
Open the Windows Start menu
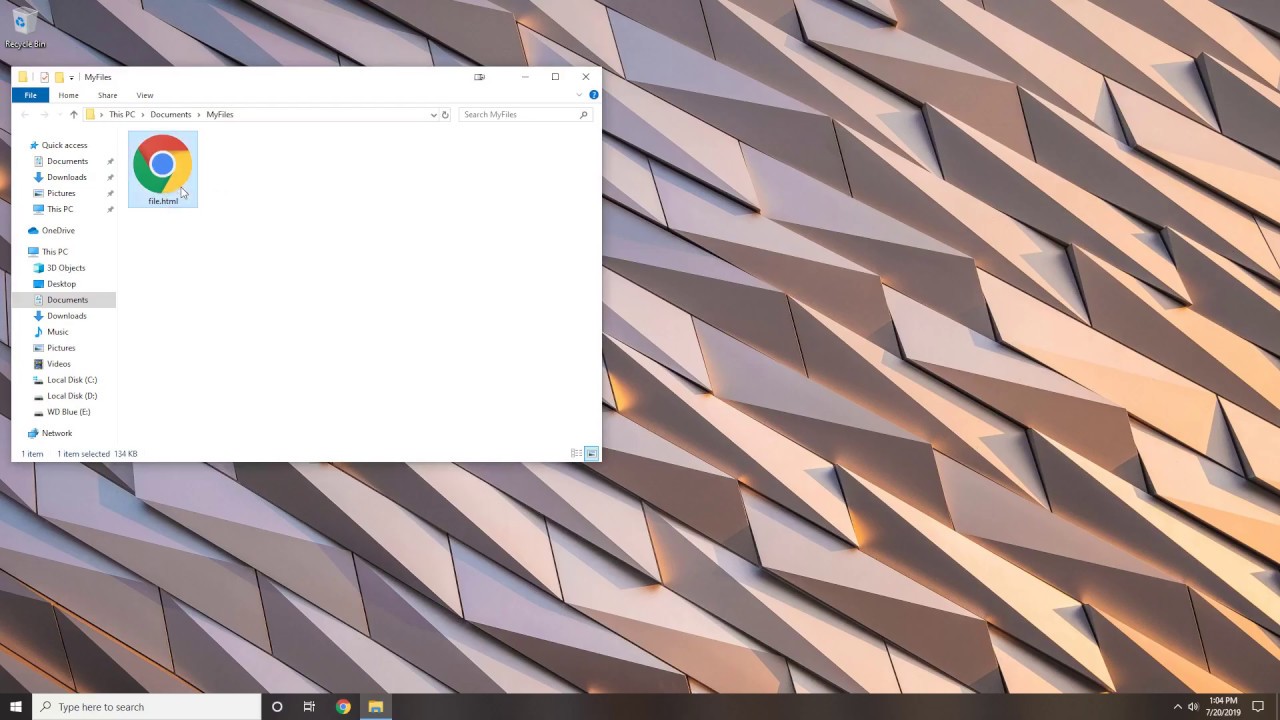(x=16, y=707)
